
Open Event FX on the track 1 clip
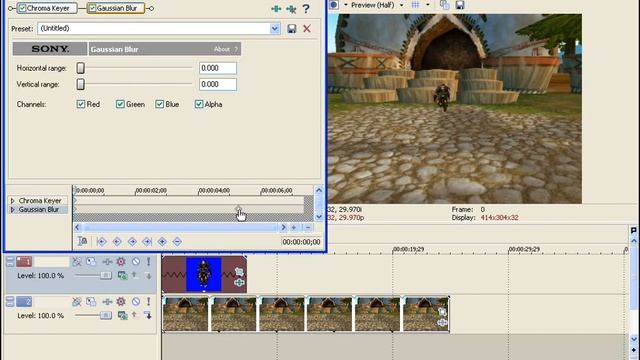[x=239, y=282]
